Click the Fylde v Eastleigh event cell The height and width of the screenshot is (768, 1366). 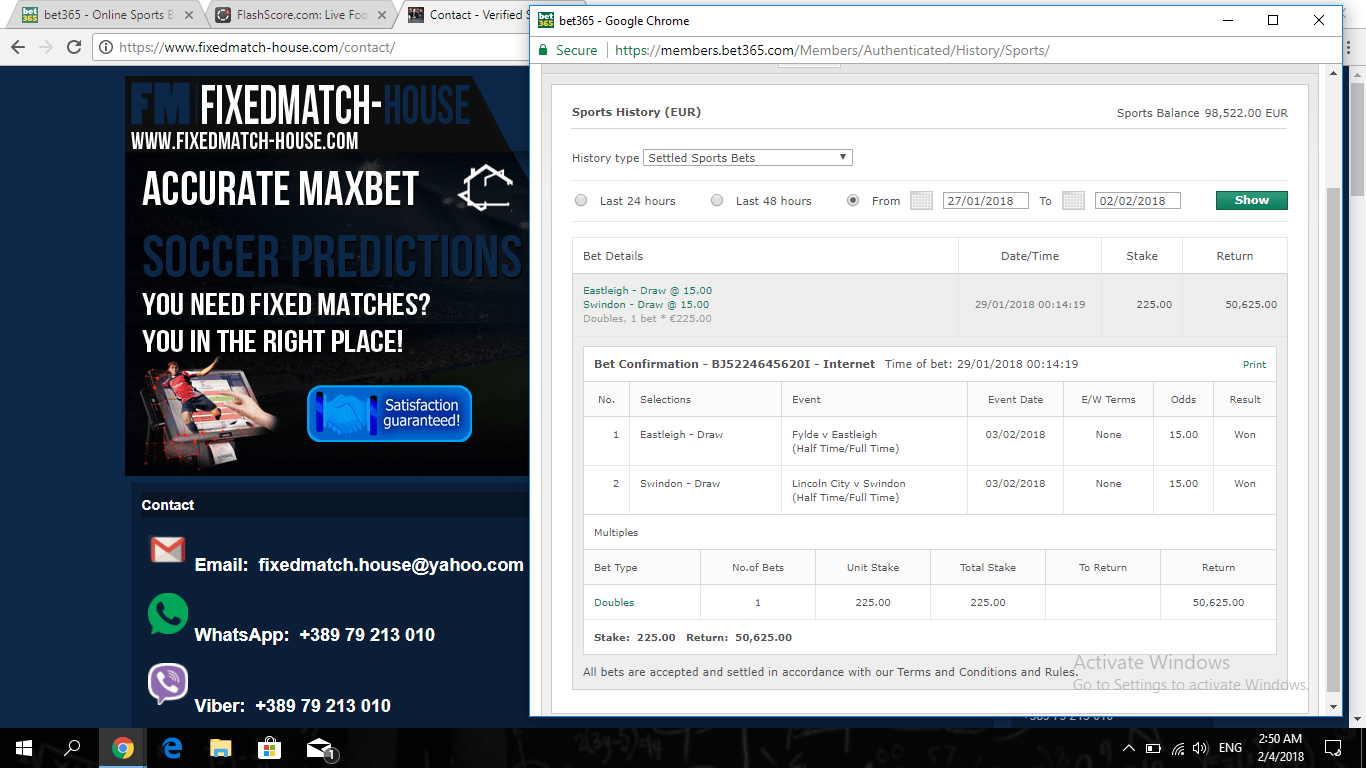pyautogui.click(x=874, y=441)
